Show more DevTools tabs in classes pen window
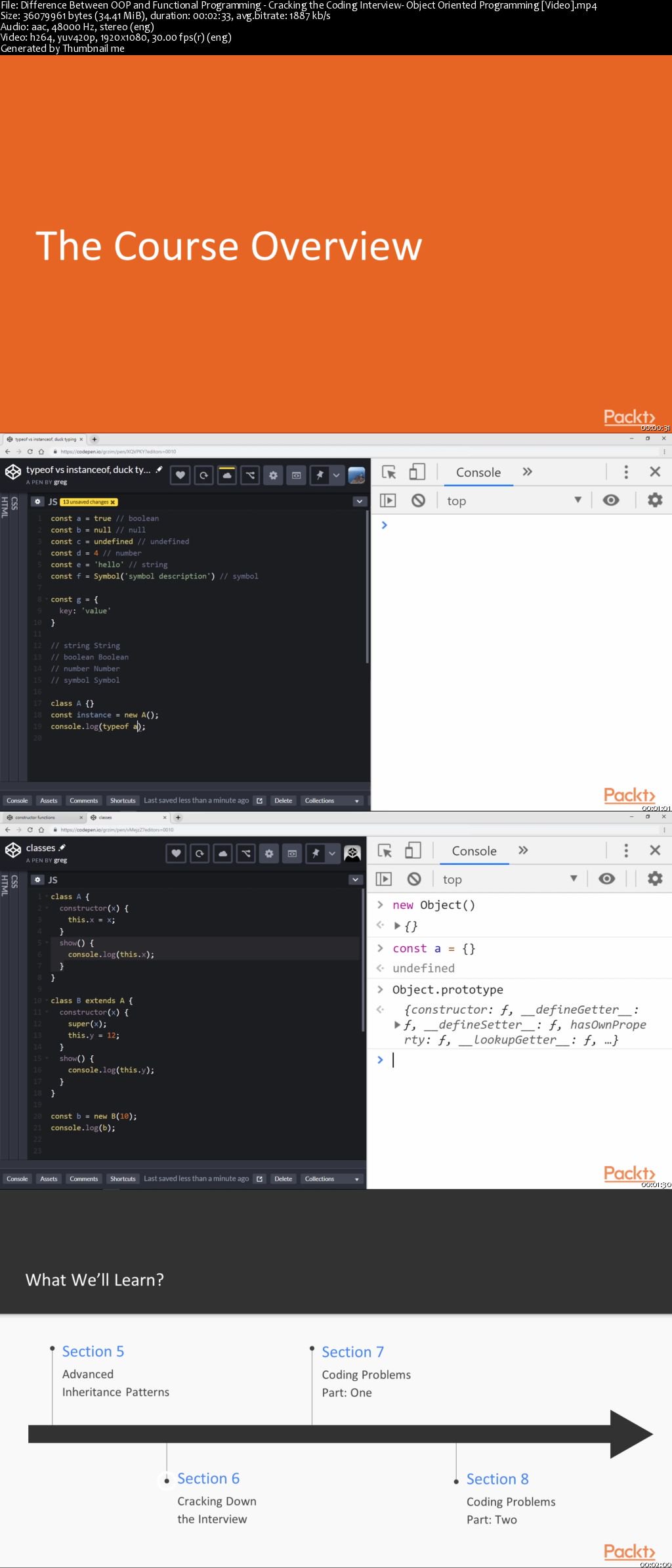Viewport: 672px width, 1568px height. [x=523, y=850]
